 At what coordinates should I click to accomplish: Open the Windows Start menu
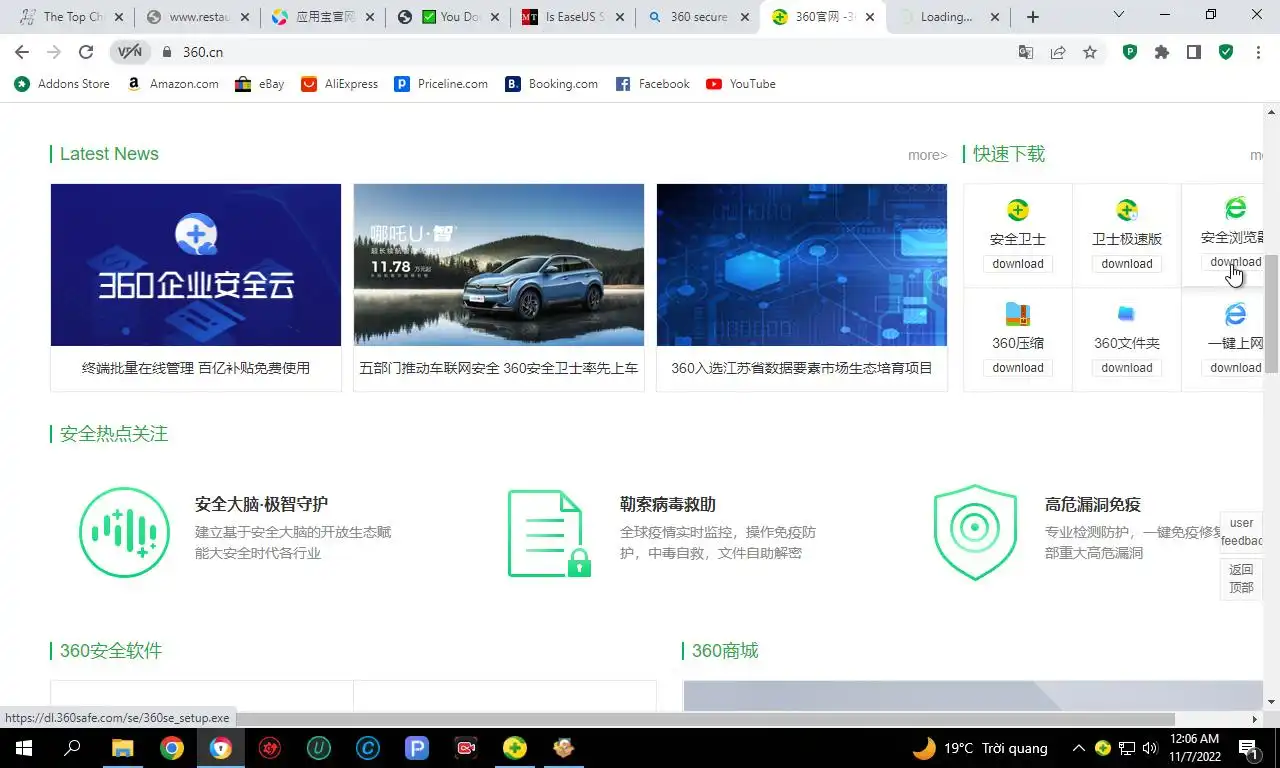coord(23,748)
